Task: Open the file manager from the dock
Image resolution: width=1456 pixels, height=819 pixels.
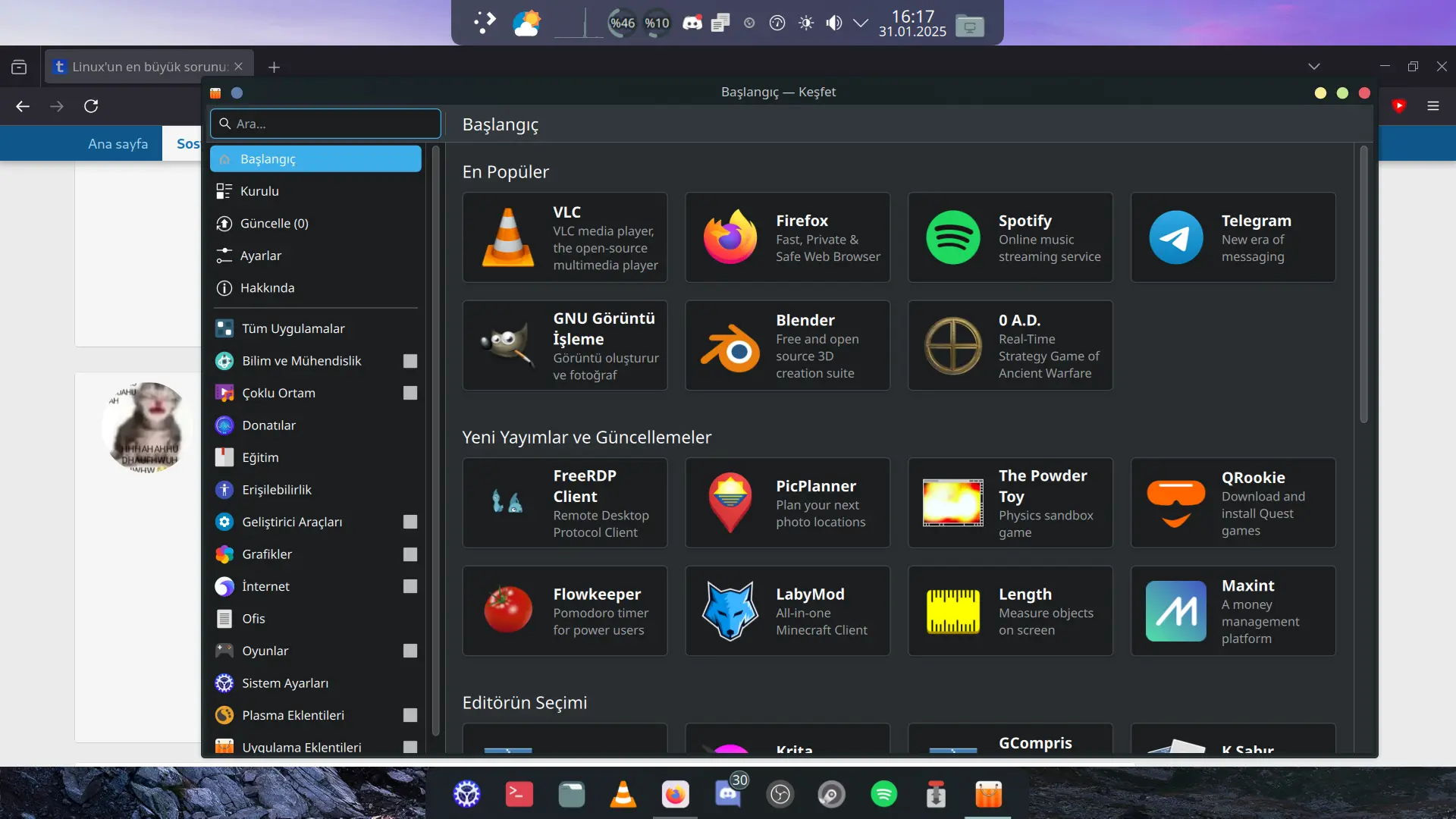Action: [x=572, y=794]
